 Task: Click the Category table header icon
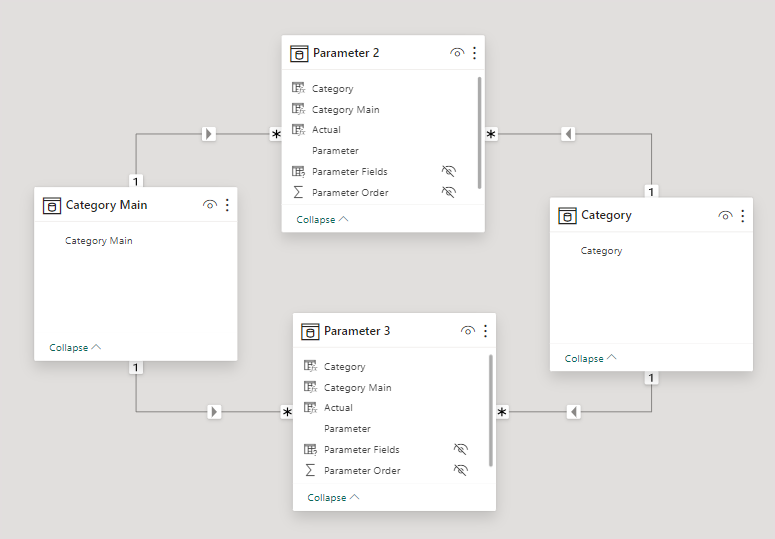567,215
